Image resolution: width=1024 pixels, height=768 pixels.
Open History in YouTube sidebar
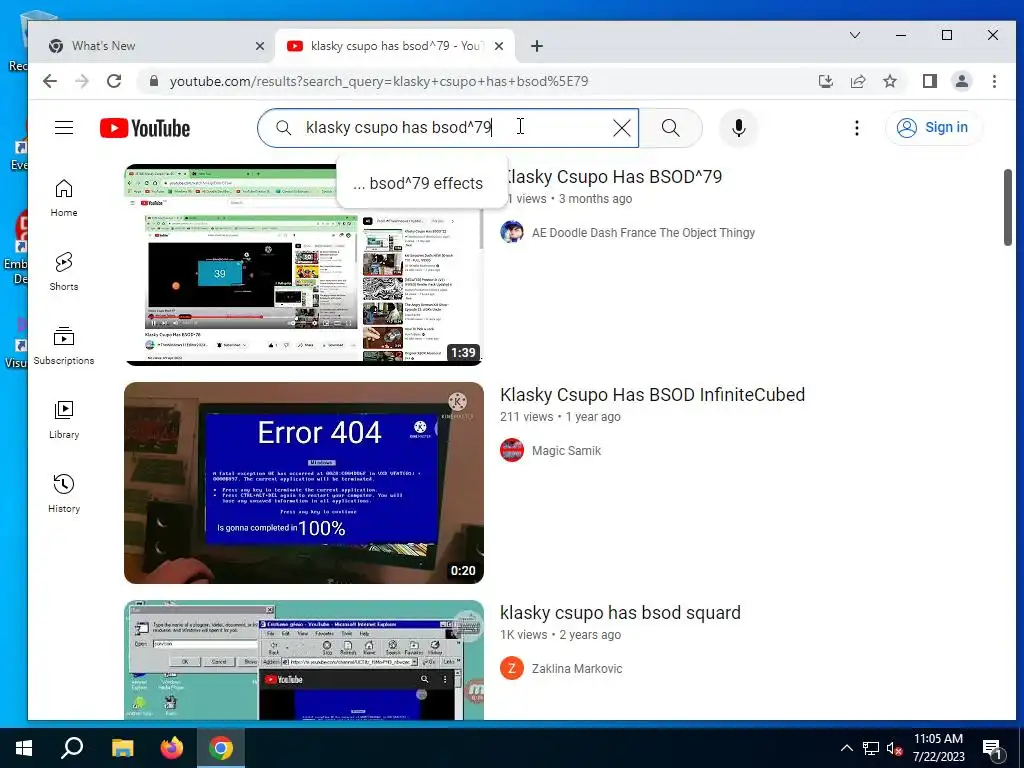[64, 494]
